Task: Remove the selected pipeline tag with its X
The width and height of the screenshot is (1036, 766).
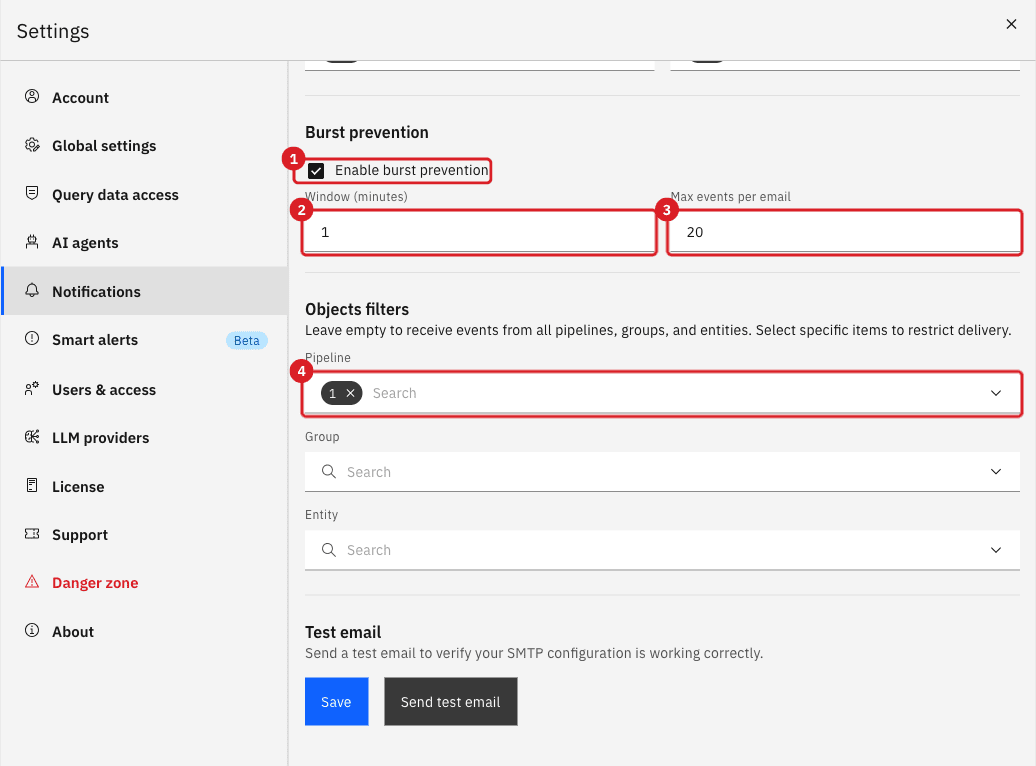Action: click(351, 393)
